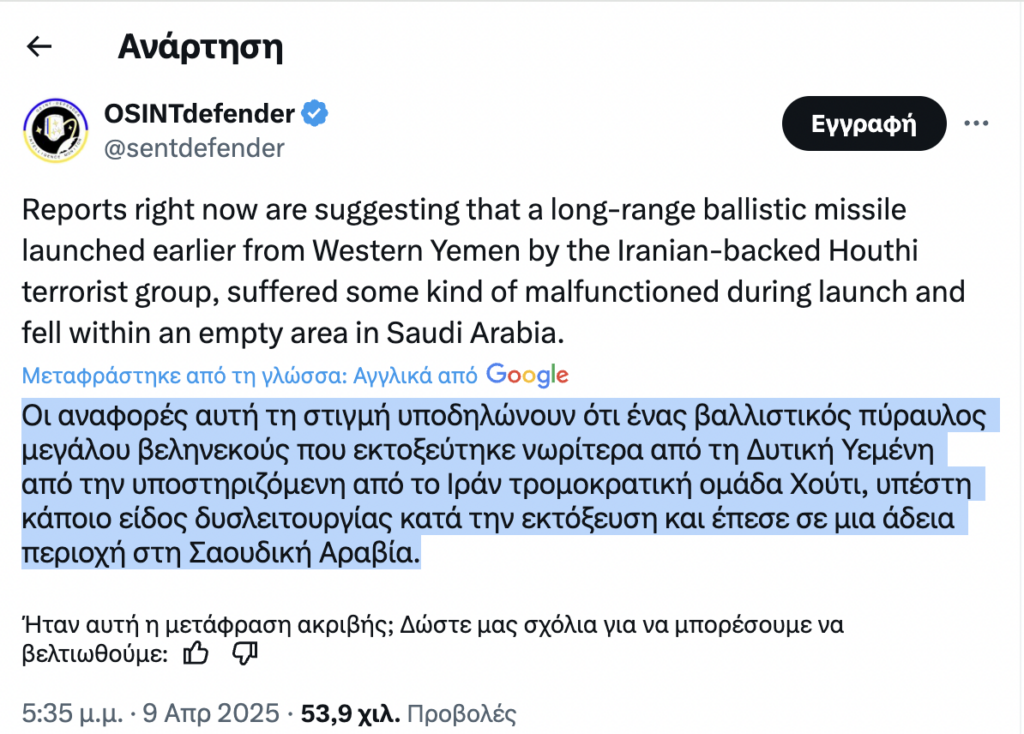The width and height of the screenshot is (1024, 734).
Task: Open the three-dot more options menu
Action: coord(975,123)
